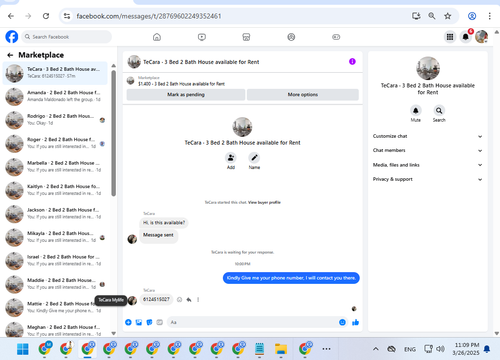Attach a photo in message composer
This screenshot has width=500, height=360.
(139, 322)
